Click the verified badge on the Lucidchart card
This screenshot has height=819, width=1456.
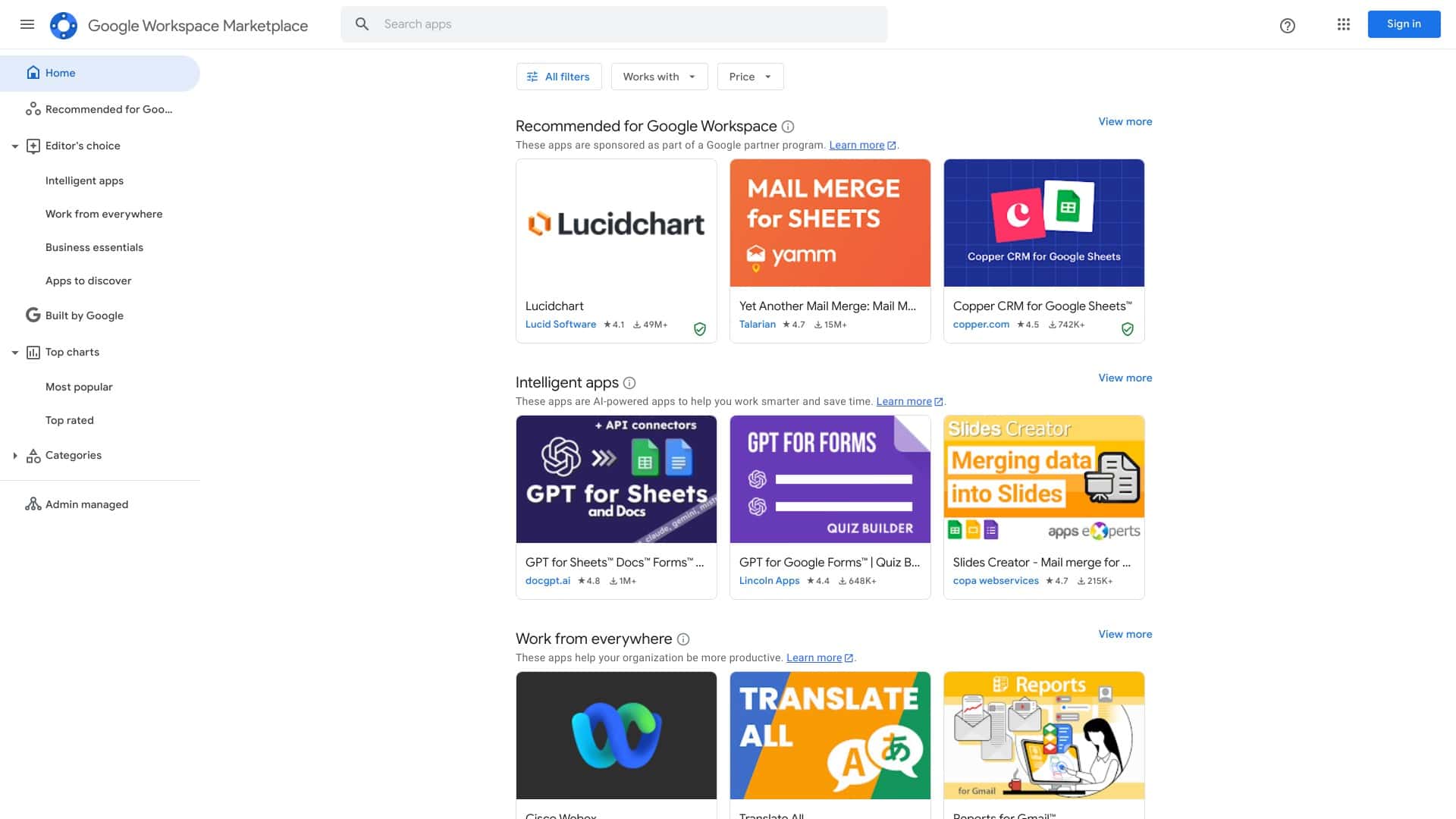click(700, 329)
